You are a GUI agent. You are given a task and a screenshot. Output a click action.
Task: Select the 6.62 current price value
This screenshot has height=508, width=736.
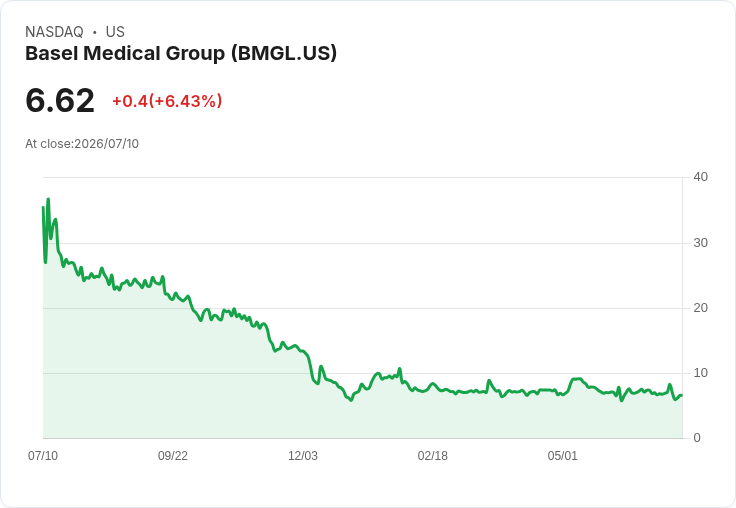point(60,101)
